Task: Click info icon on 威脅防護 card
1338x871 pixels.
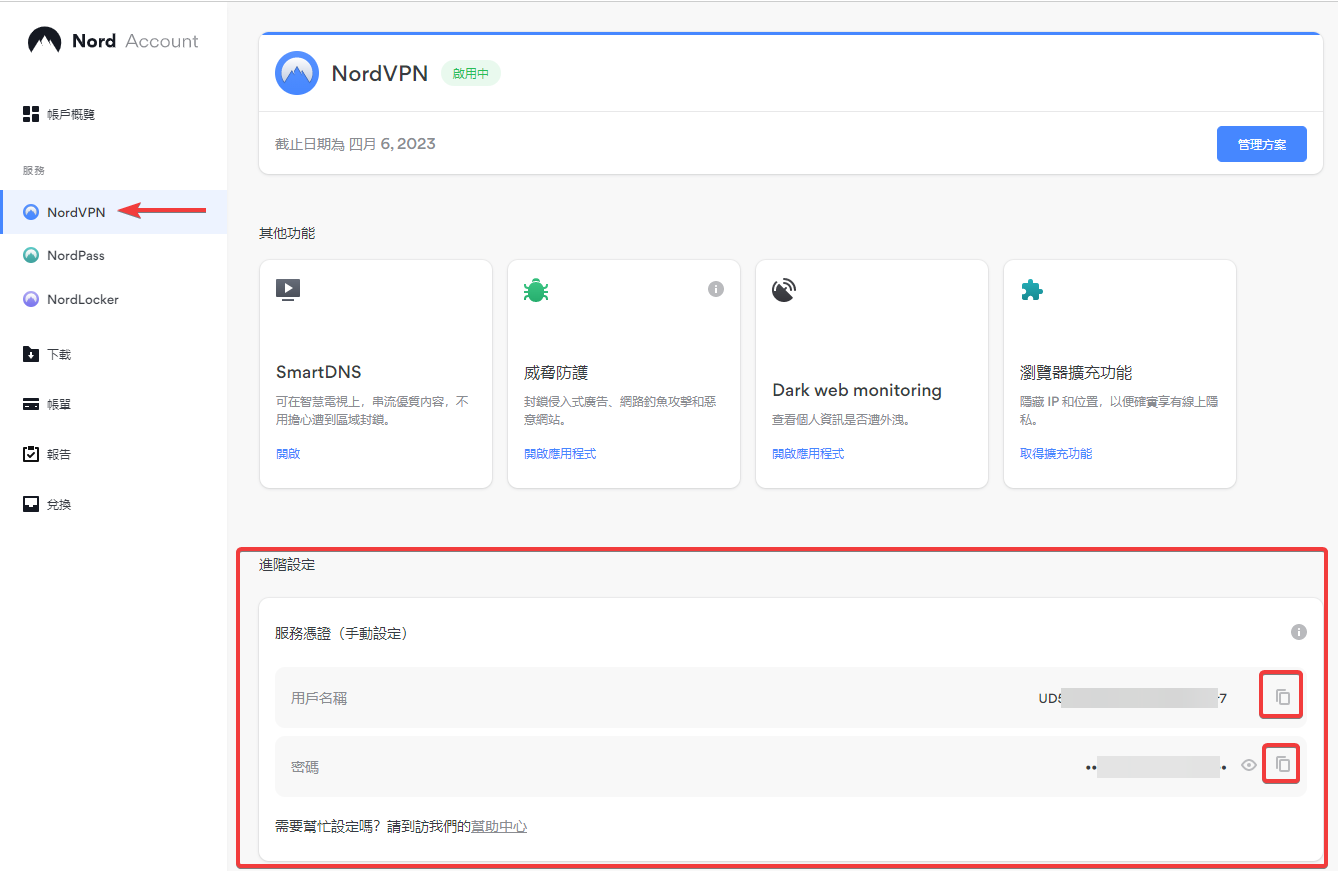Action: tap(715, 289)
